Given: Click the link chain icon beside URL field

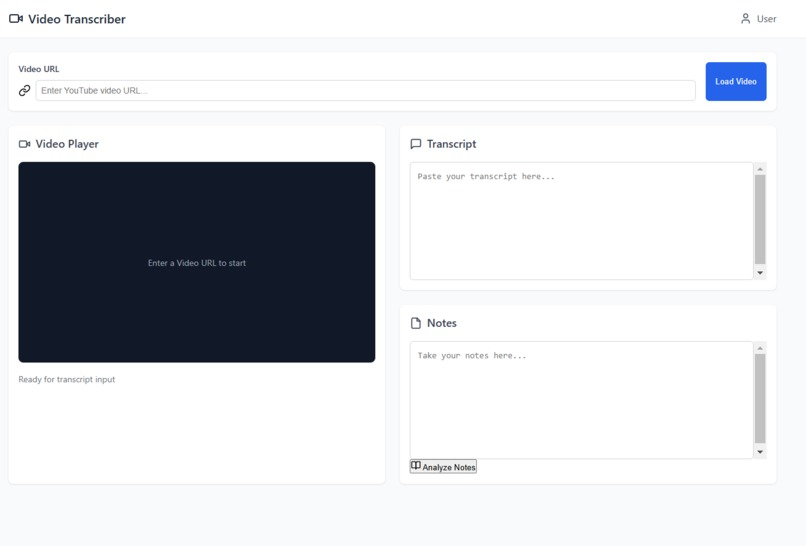Looking at the screenshot, I should (x=25, y=90).
